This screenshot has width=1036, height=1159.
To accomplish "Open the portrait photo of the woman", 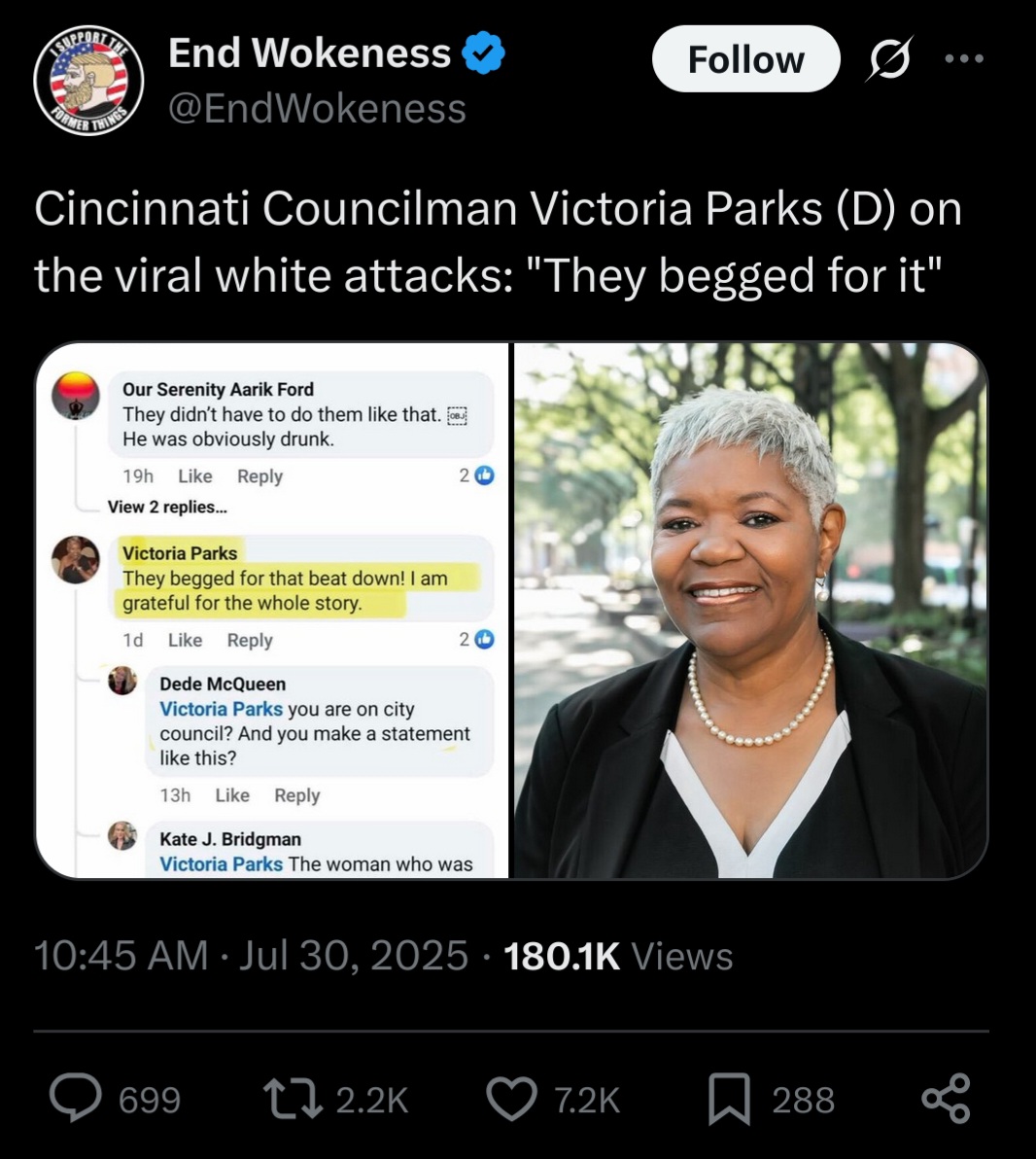I will (x=750, y=611).
